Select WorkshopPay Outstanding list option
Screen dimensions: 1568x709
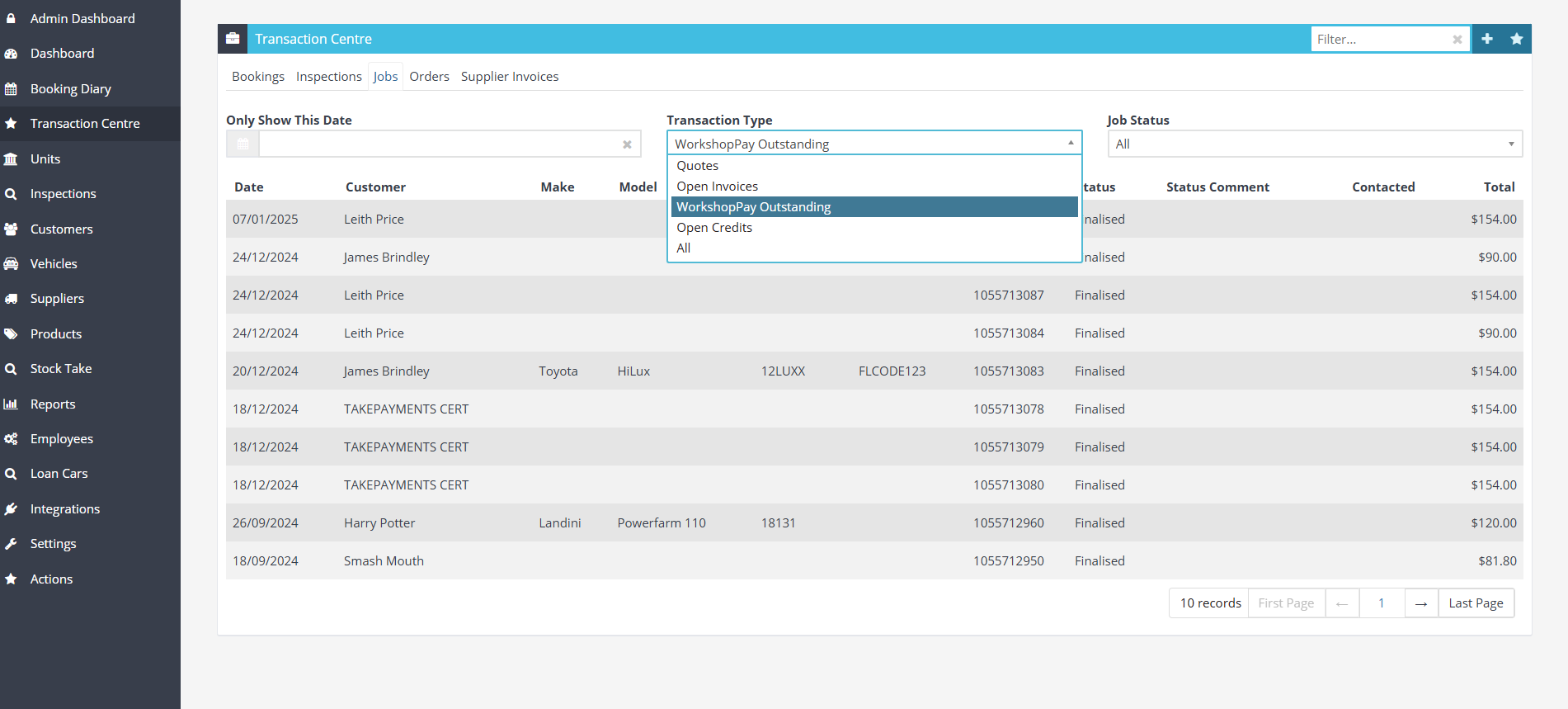tap(874, 207)
